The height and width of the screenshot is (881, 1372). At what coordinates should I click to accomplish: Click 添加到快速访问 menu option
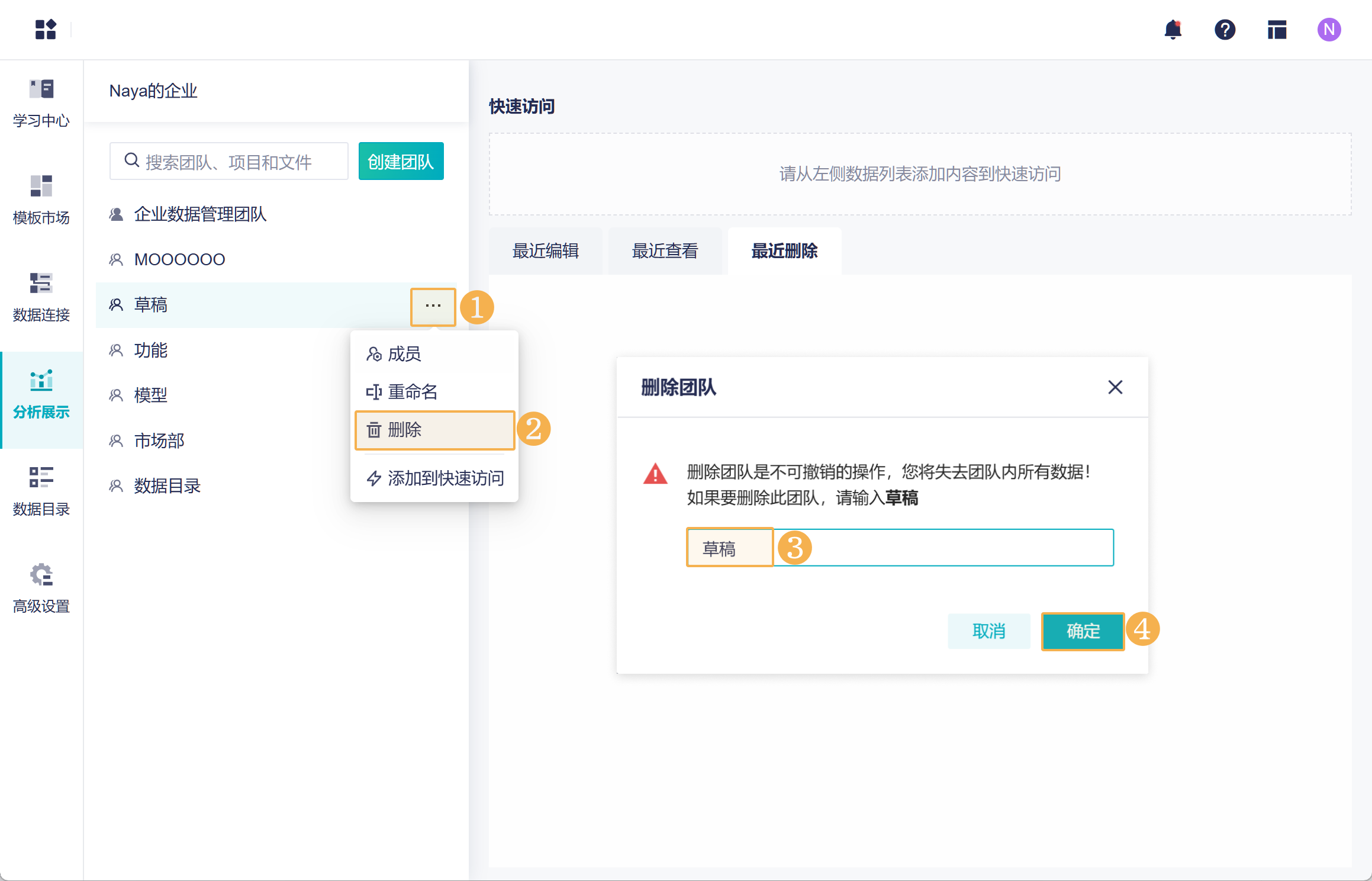pos(445,478)
